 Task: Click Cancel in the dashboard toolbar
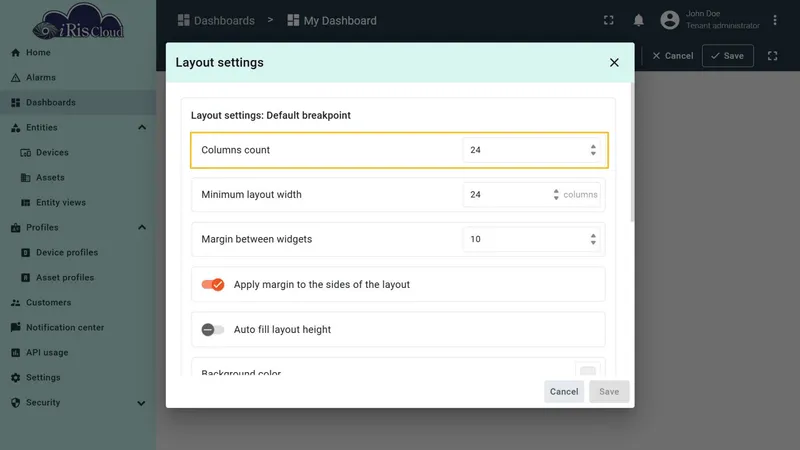point(672,56)
